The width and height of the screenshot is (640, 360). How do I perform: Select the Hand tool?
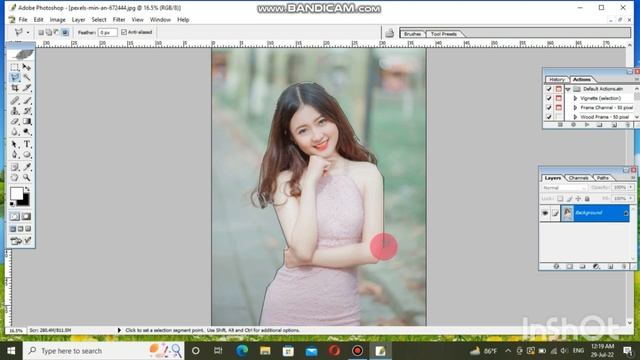tap(15, 178)
